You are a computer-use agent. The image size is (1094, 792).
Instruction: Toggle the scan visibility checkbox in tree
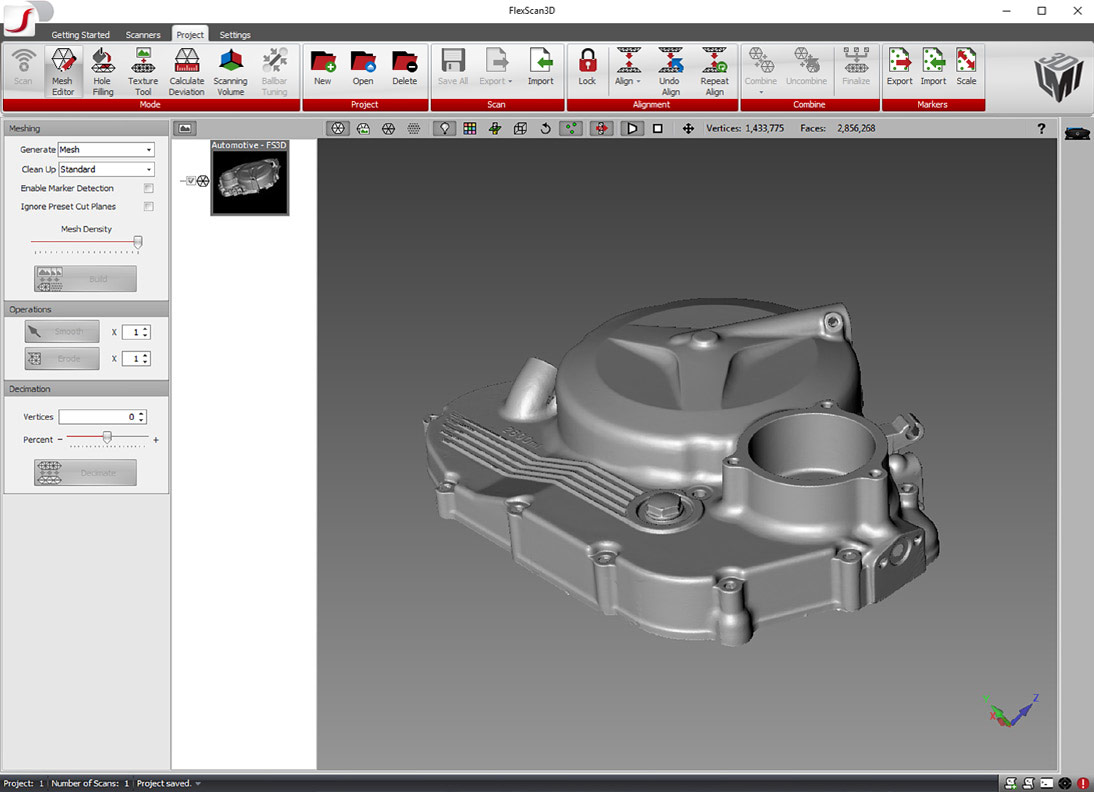[191, 181]
